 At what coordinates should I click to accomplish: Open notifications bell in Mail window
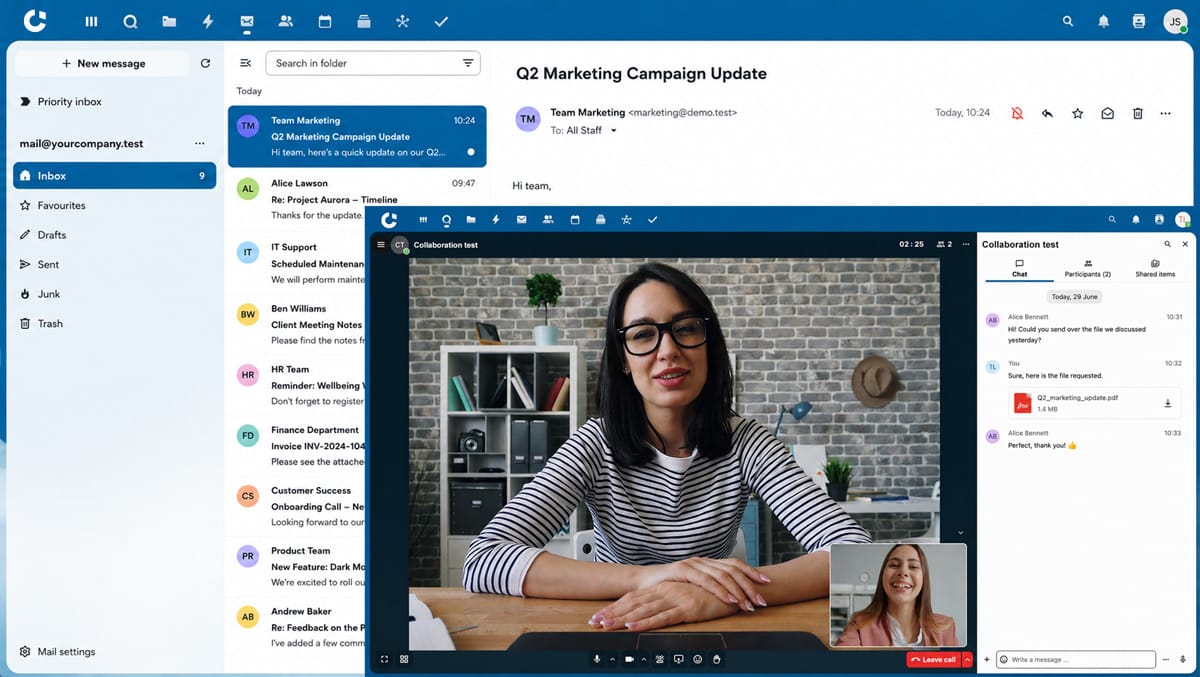click(1104, 21)
